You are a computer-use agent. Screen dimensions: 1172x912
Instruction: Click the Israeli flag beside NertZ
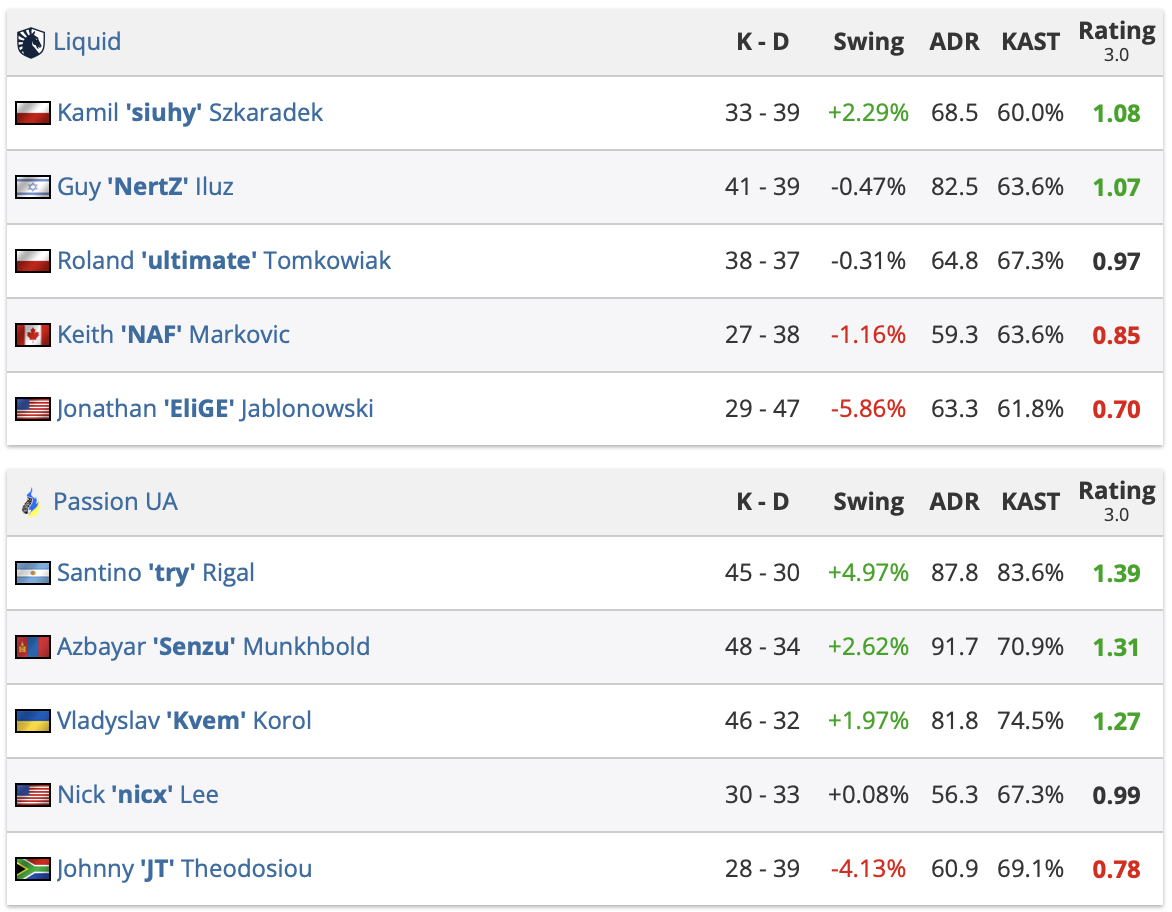(x=33, y=187)
